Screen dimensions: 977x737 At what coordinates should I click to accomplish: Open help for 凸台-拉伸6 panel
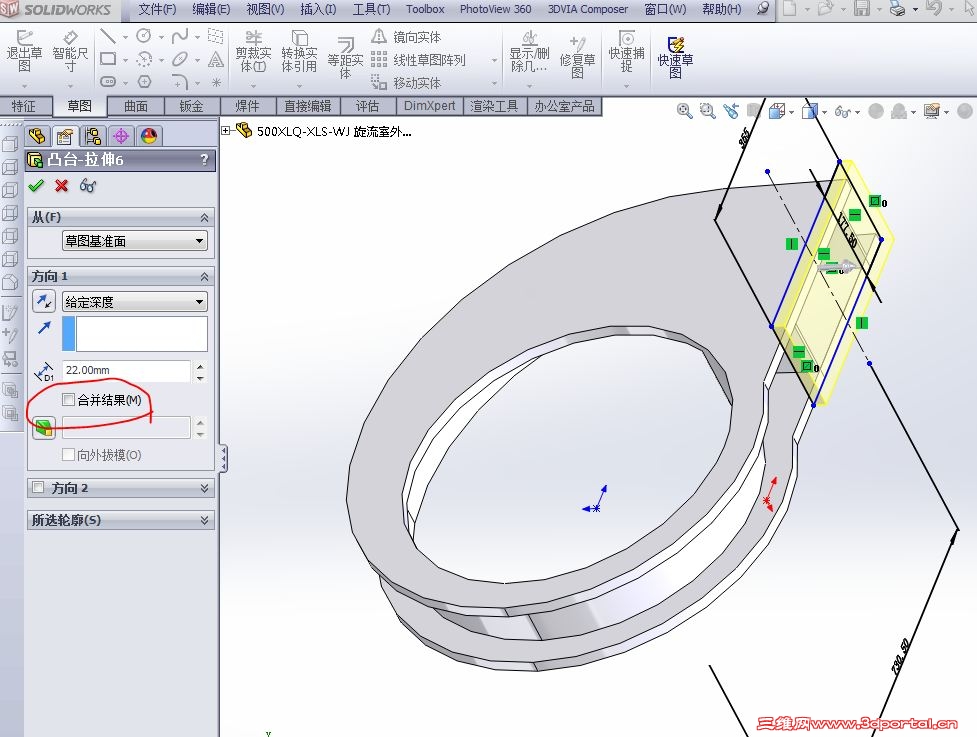pos(204,160)
